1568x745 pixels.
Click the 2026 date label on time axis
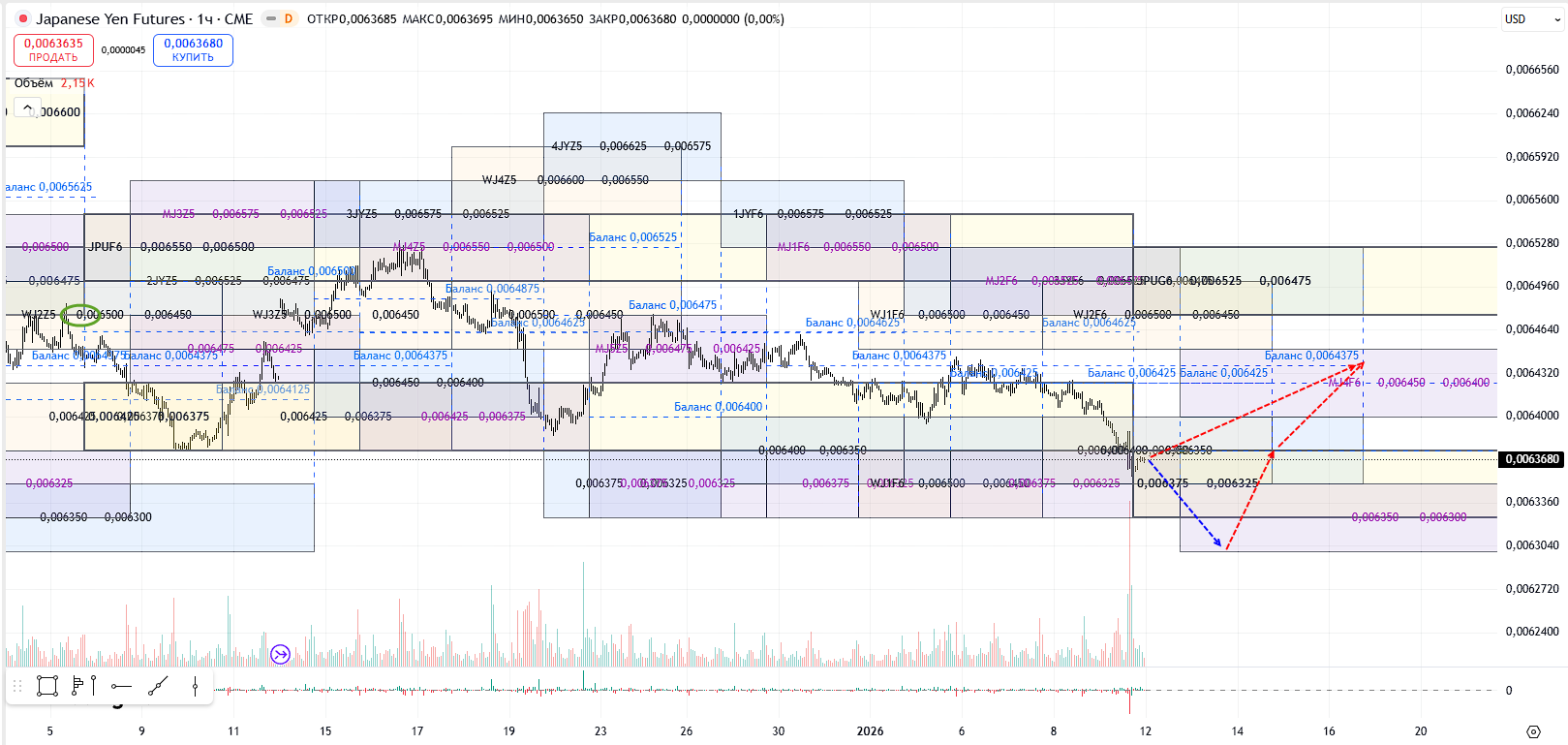pyautogui.click(x=870, y=731)
